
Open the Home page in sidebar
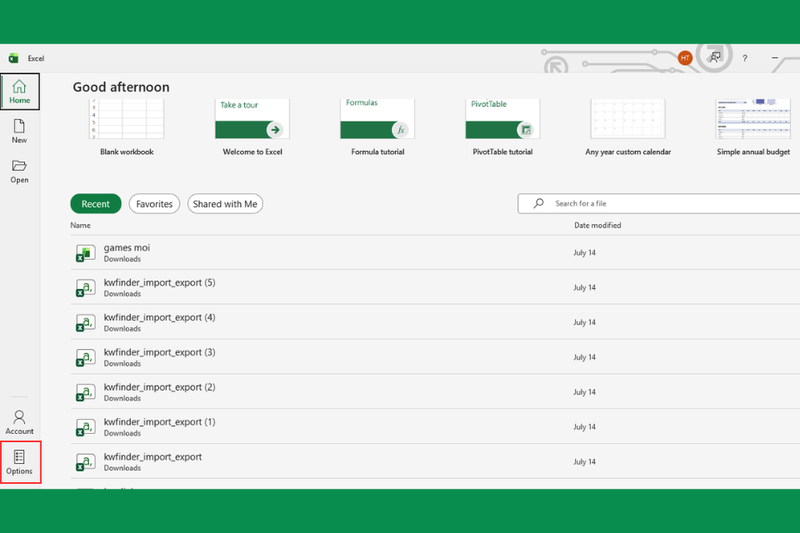19,91
